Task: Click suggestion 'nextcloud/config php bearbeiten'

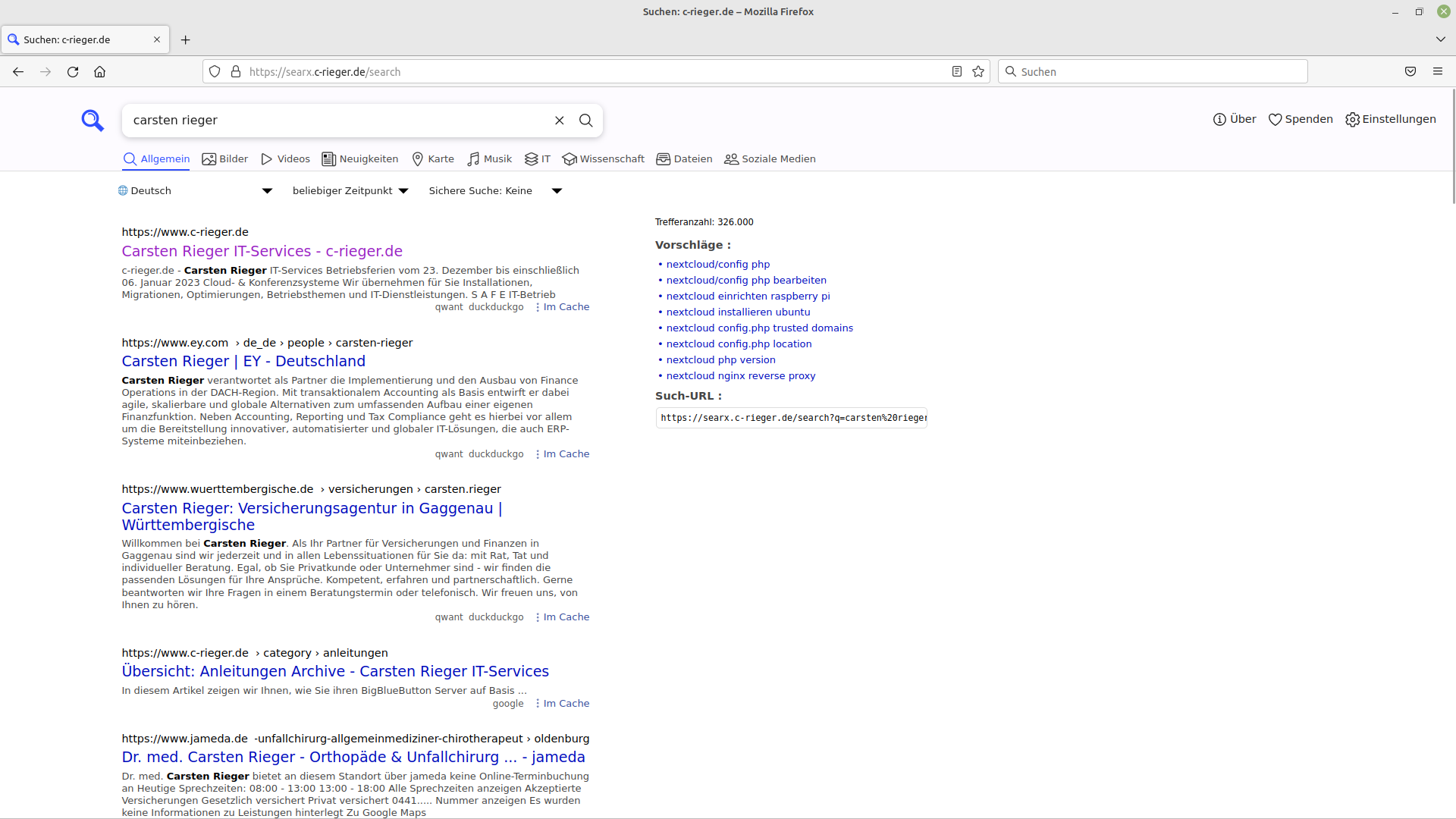Action: (x=746, y=280)
